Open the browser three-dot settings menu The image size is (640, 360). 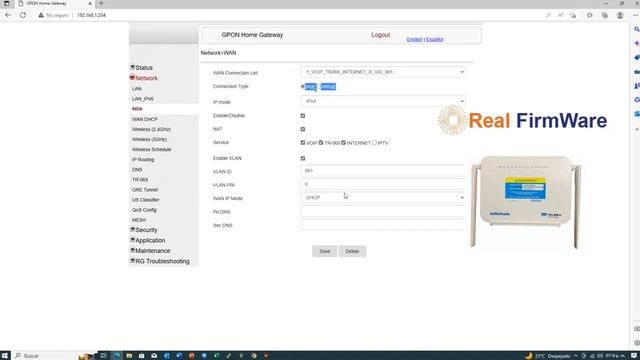(x=635, y=15)
